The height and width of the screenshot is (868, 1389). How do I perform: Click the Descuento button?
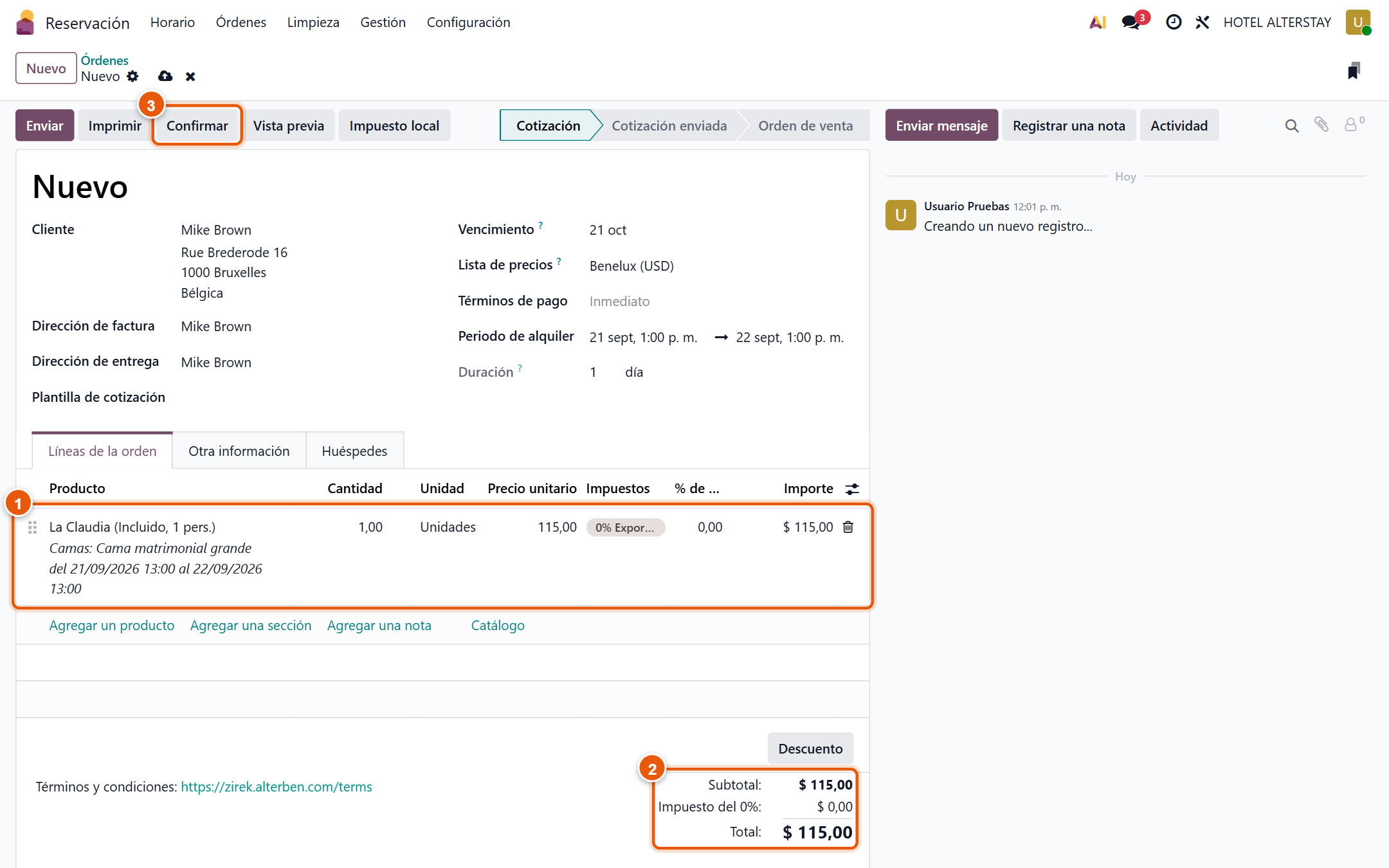click(810, 748)
